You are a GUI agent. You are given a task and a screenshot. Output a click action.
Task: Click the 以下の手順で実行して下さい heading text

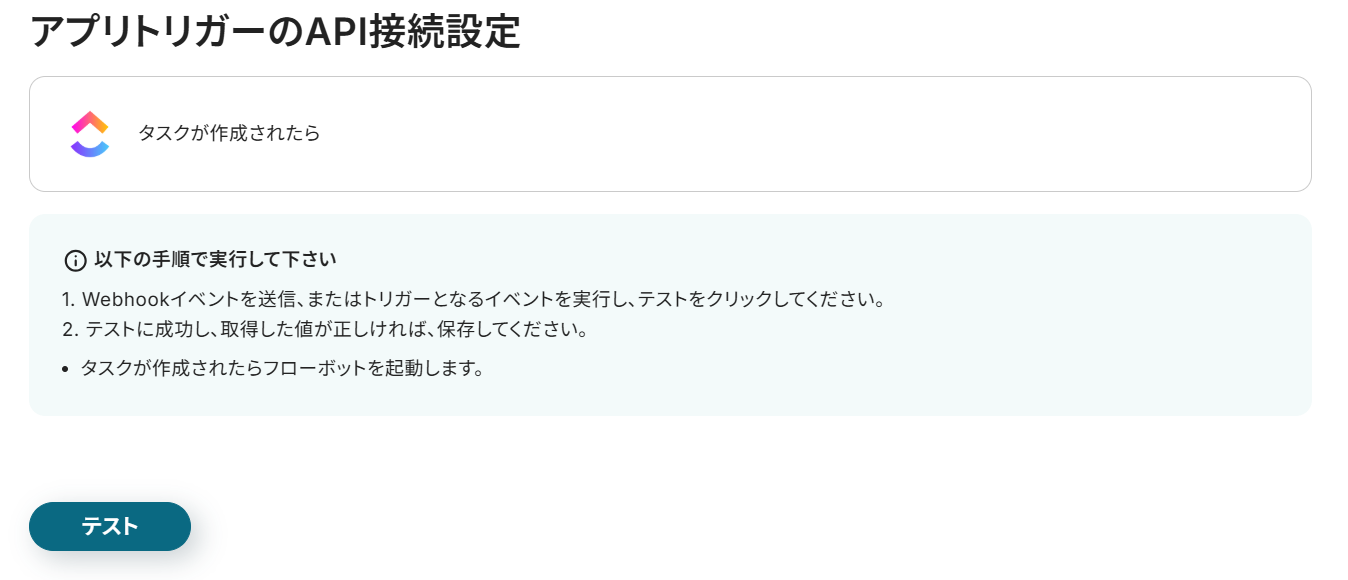[x=215, y=260]
